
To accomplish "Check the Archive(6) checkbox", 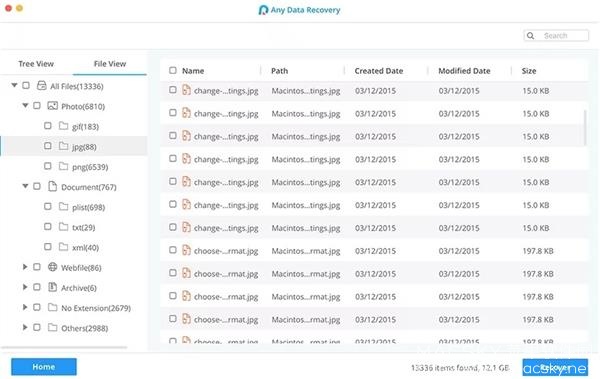I will (x=37, y=287).
